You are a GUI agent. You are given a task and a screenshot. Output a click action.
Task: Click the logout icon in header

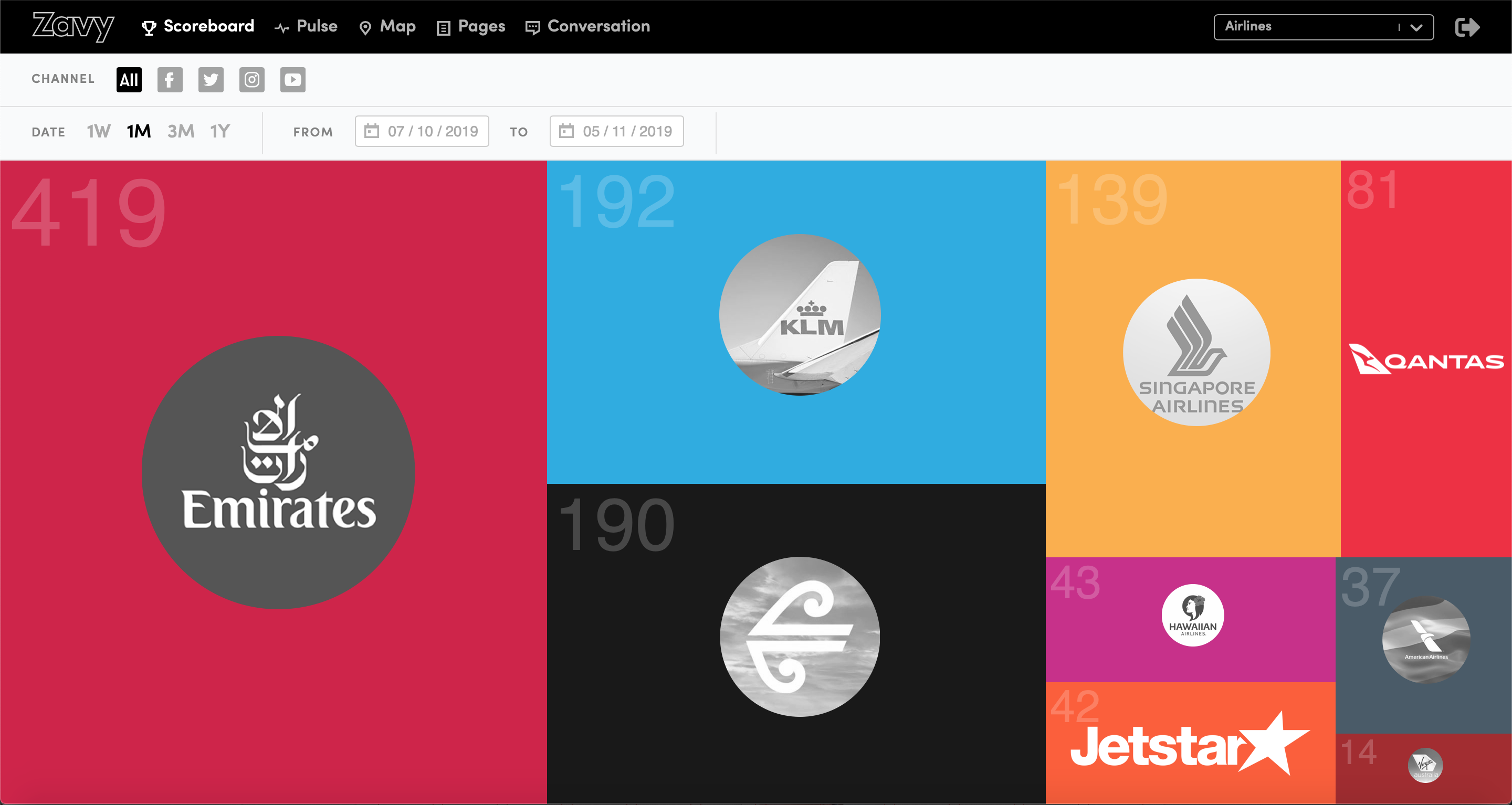point(1467,27)
